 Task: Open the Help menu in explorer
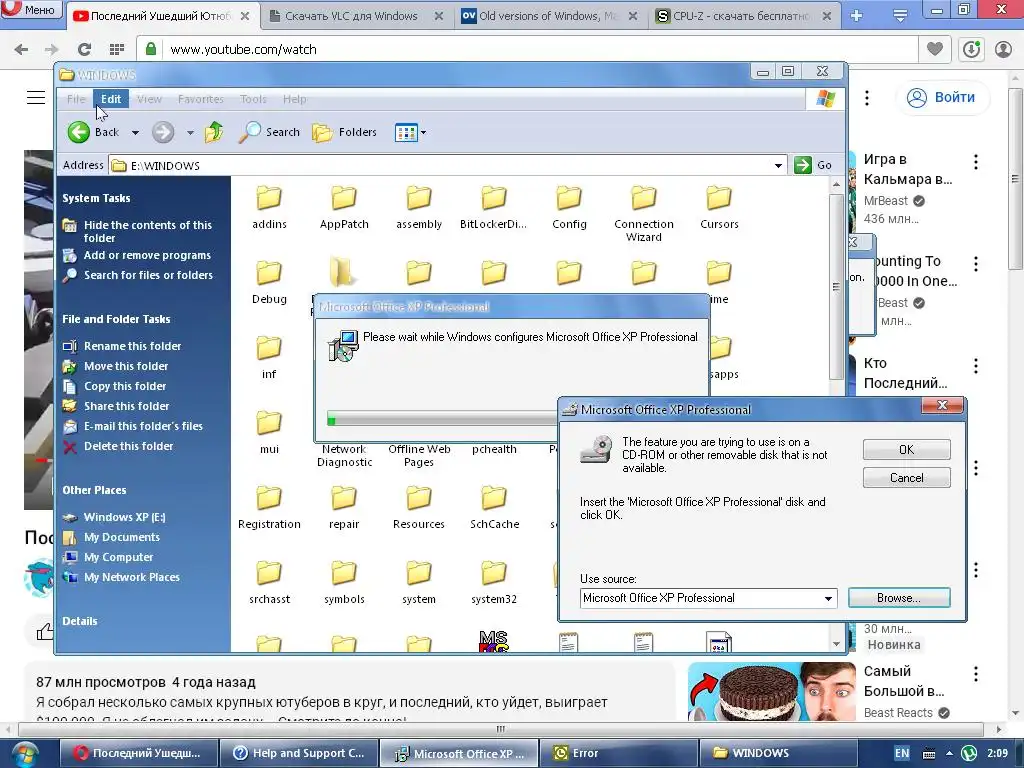[x=295, y=99]
